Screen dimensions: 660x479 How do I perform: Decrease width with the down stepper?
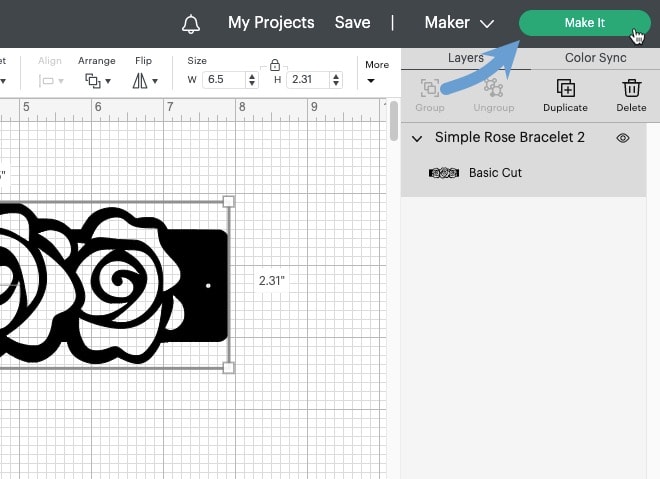click(x=252, y=83)
